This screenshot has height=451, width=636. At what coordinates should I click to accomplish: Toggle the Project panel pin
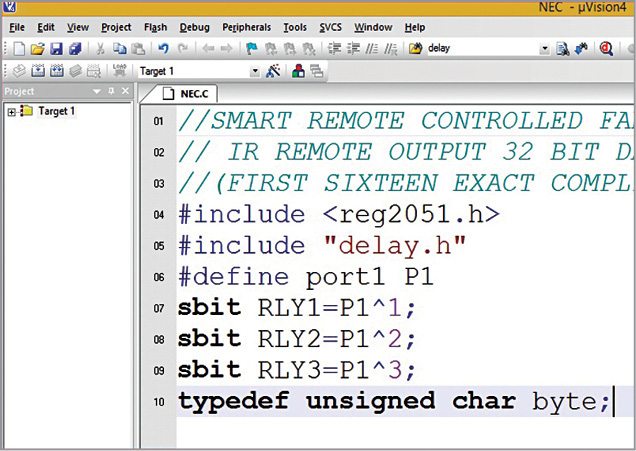(111, 92)
